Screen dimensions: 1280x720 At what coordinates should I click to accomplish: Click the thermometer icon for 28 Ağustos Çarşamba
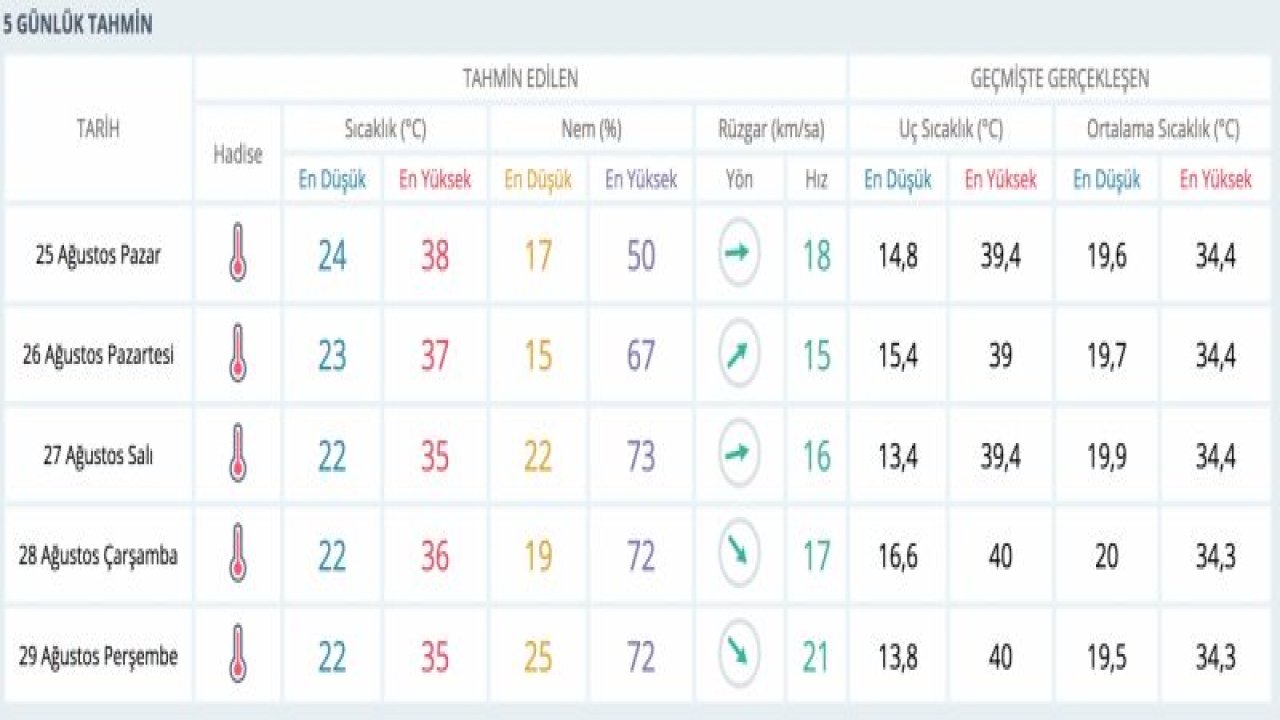[x=238, y=554]
